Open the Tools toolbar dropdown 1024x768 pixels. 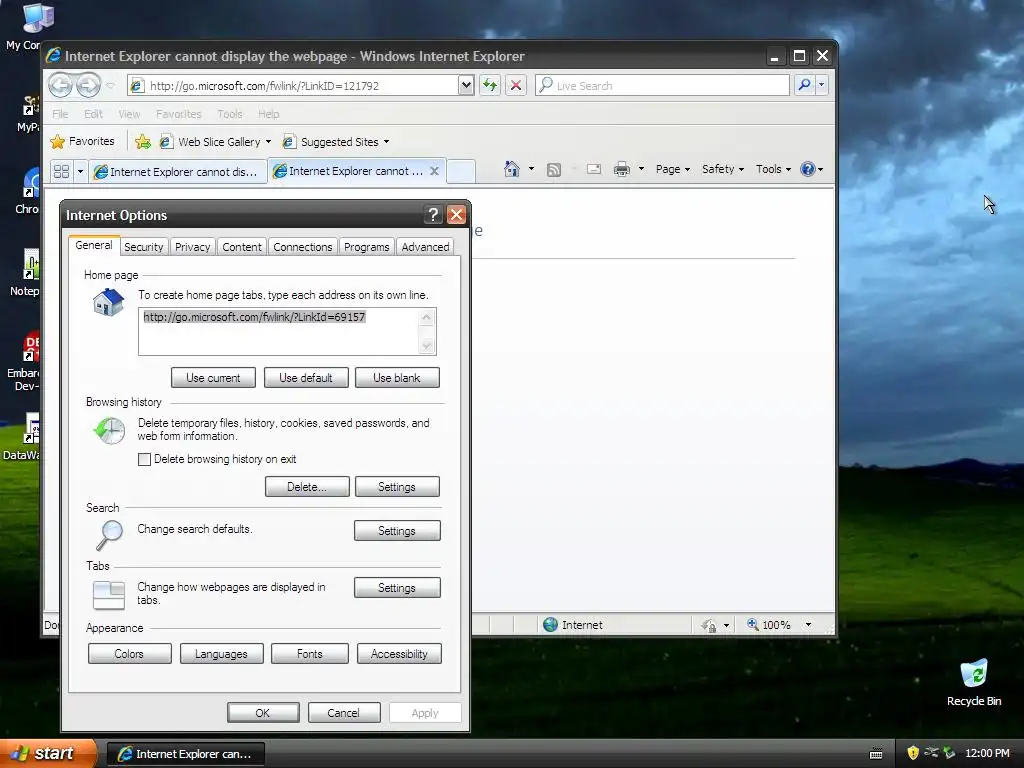tap(773, 169)
